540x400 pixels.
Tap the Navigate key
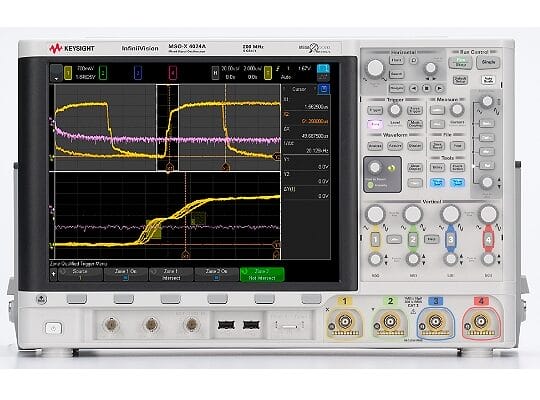click(x=396, y=88)
